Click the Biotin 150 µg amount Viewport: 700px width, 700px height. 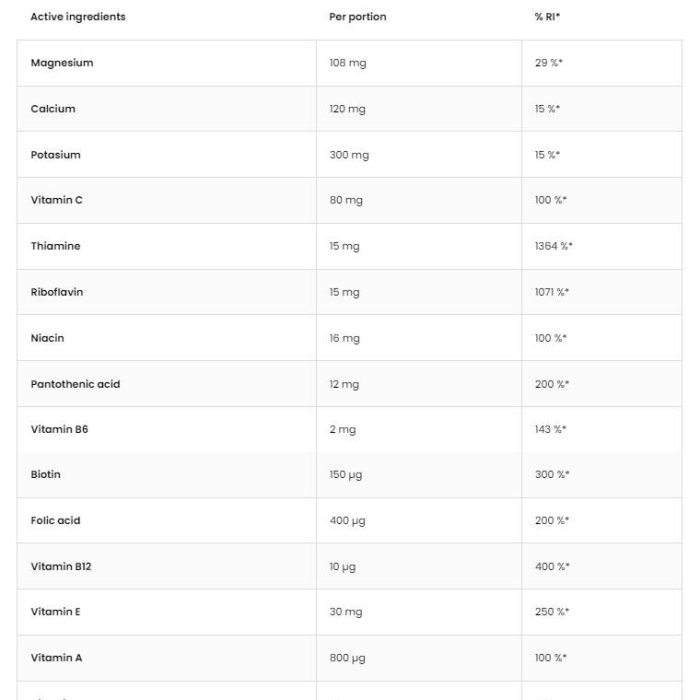click(346, 475)
